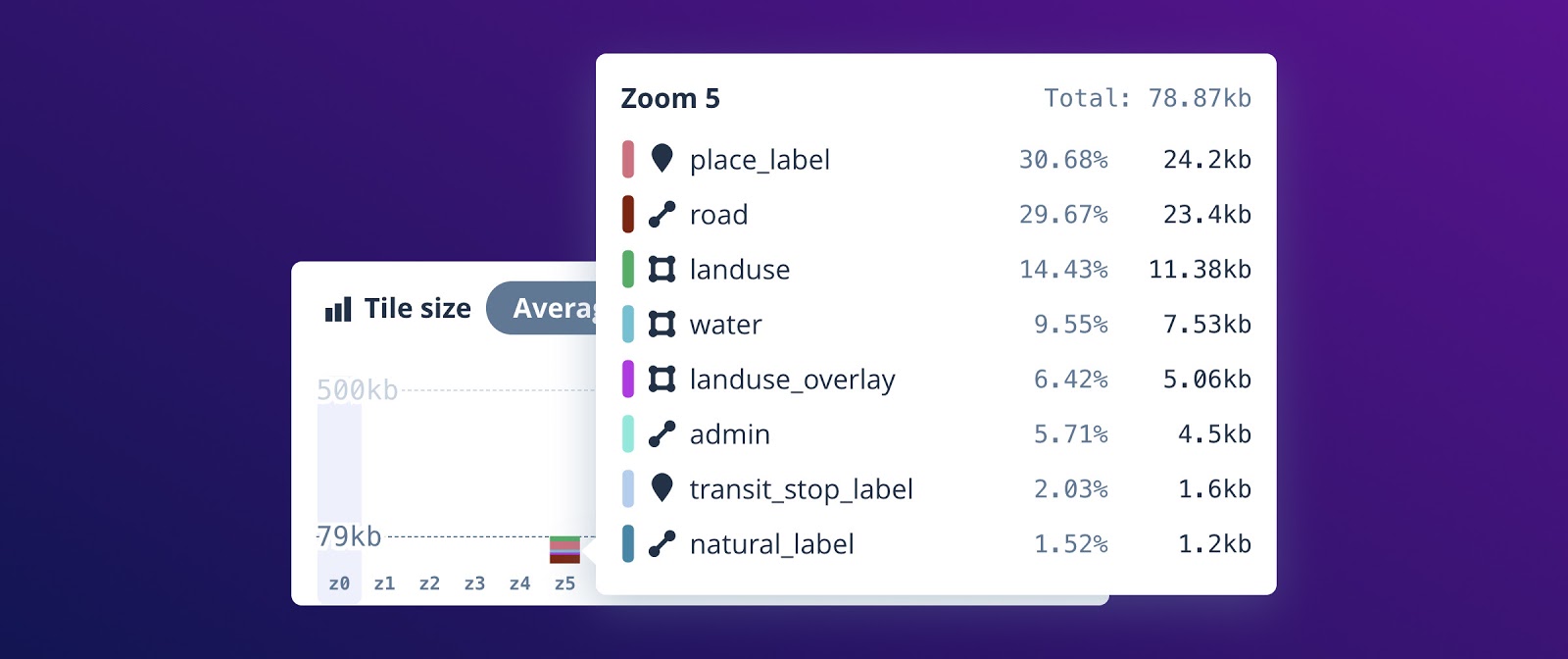1568x659 pixels.
Task: Click the pink place_label color swatch
Action: (x=628, y=159)
